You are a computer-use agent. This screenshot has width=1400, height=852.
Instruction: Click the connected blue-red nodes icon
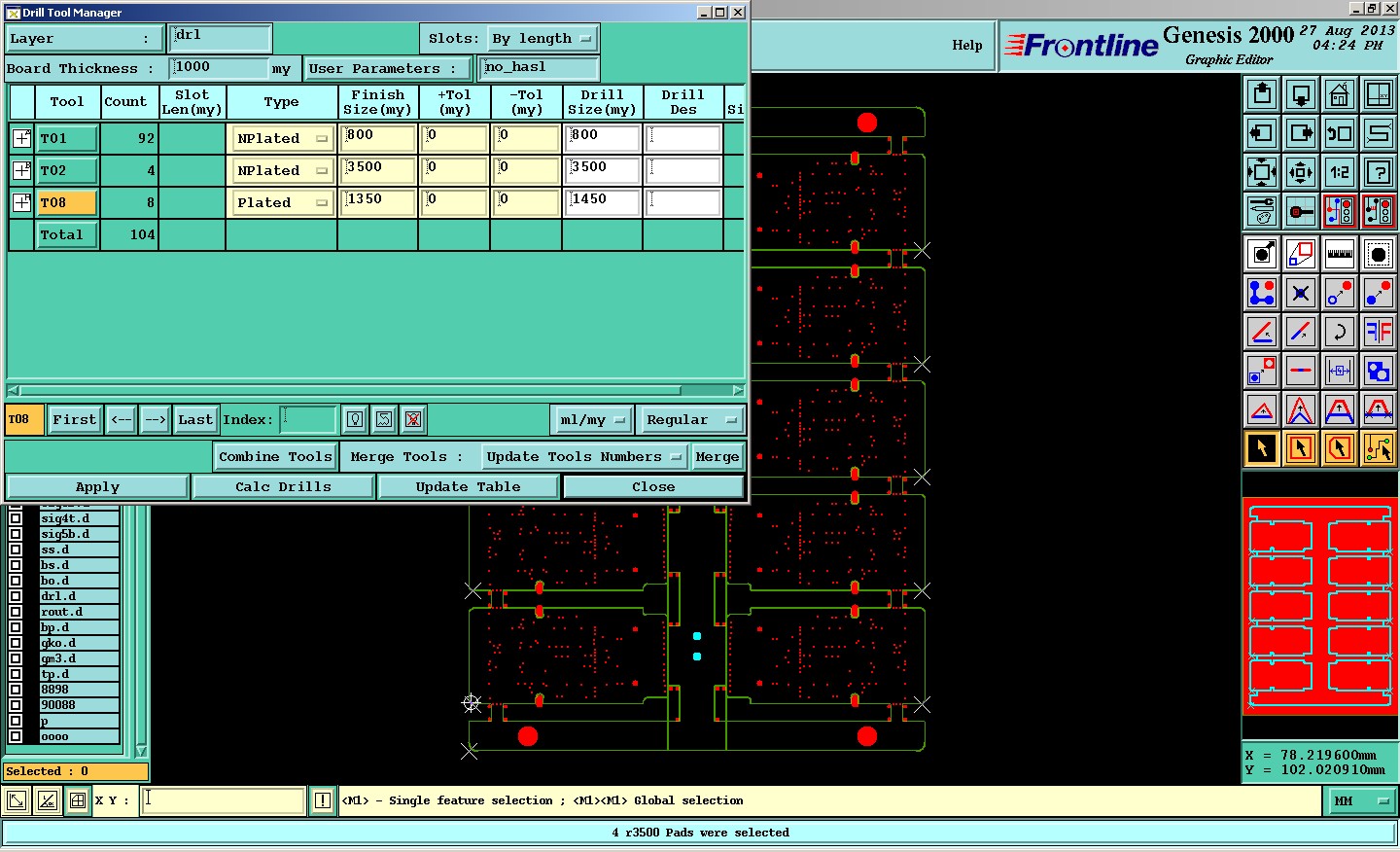pos(1262,293)
